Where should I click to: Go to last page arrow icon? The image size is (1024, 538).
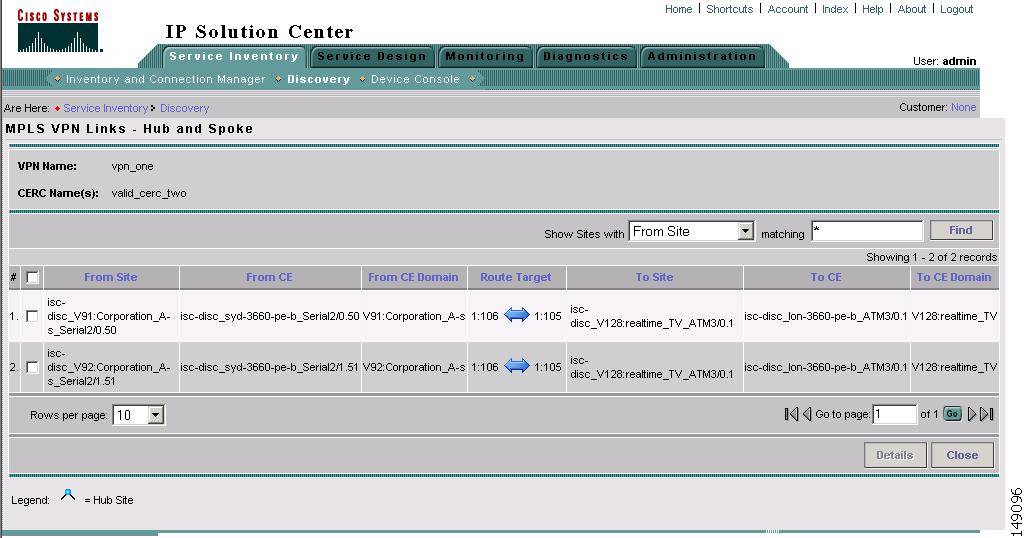987,414
